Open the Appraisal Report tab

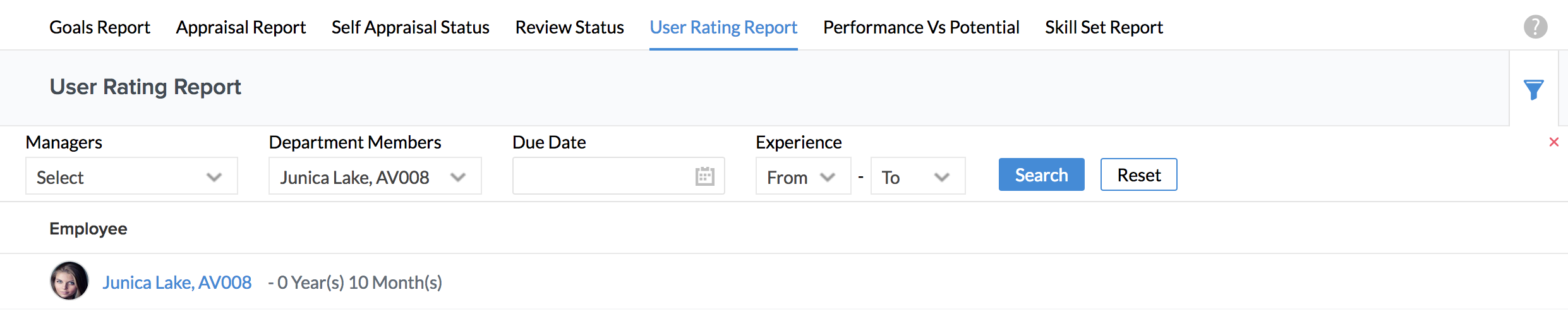click(241, 27)
